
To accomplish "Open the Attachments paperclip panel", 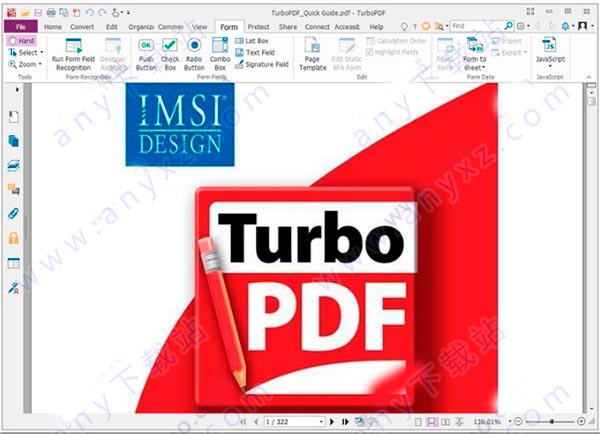I will [x=14, y=214].
